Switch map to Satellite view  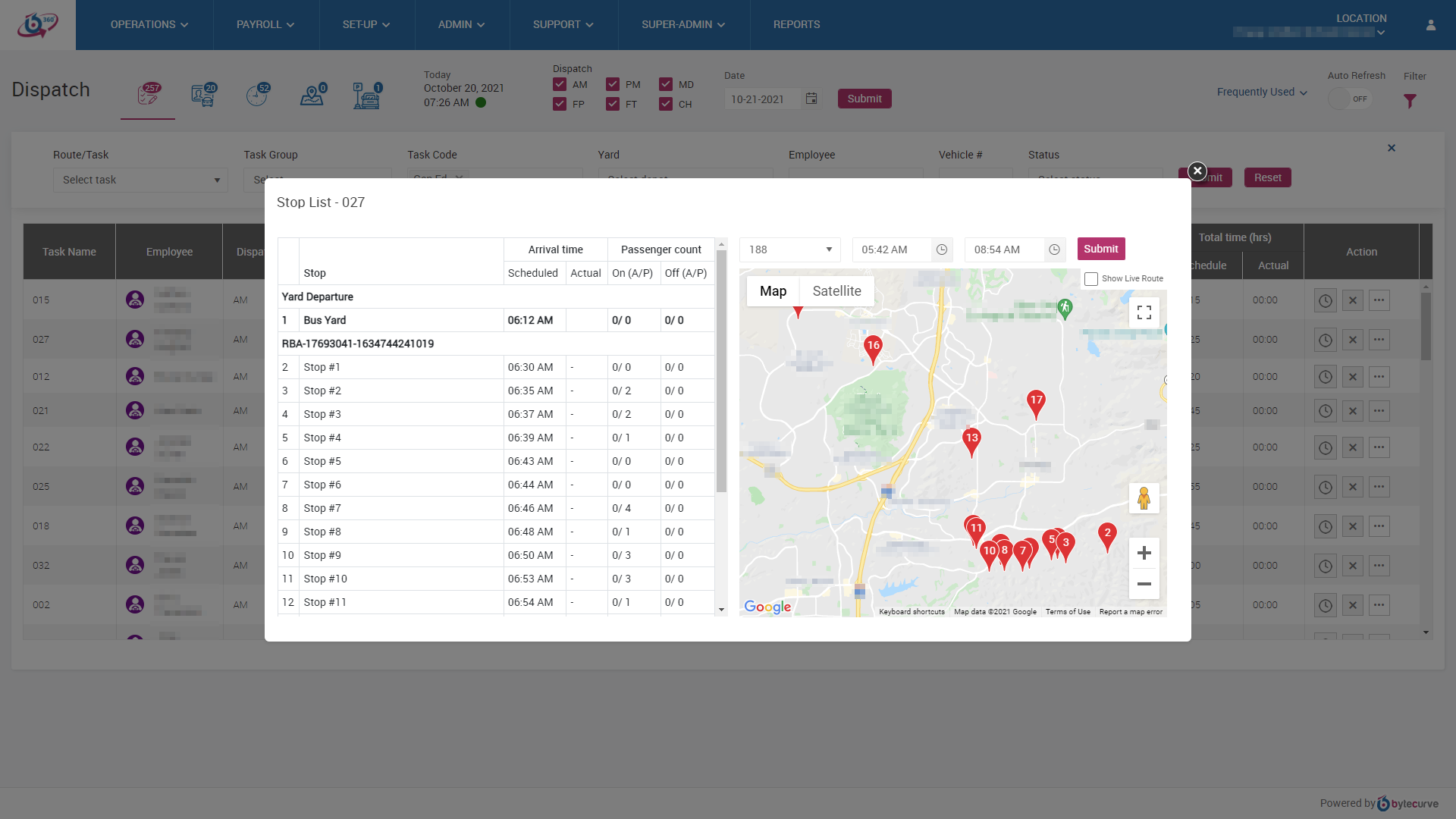(836, 291)
